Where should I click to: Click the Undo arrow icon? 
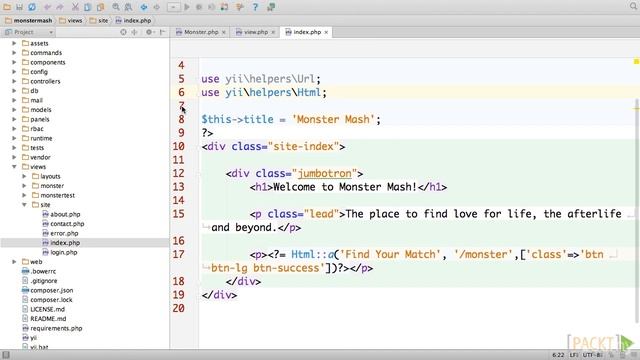point(47,7)
